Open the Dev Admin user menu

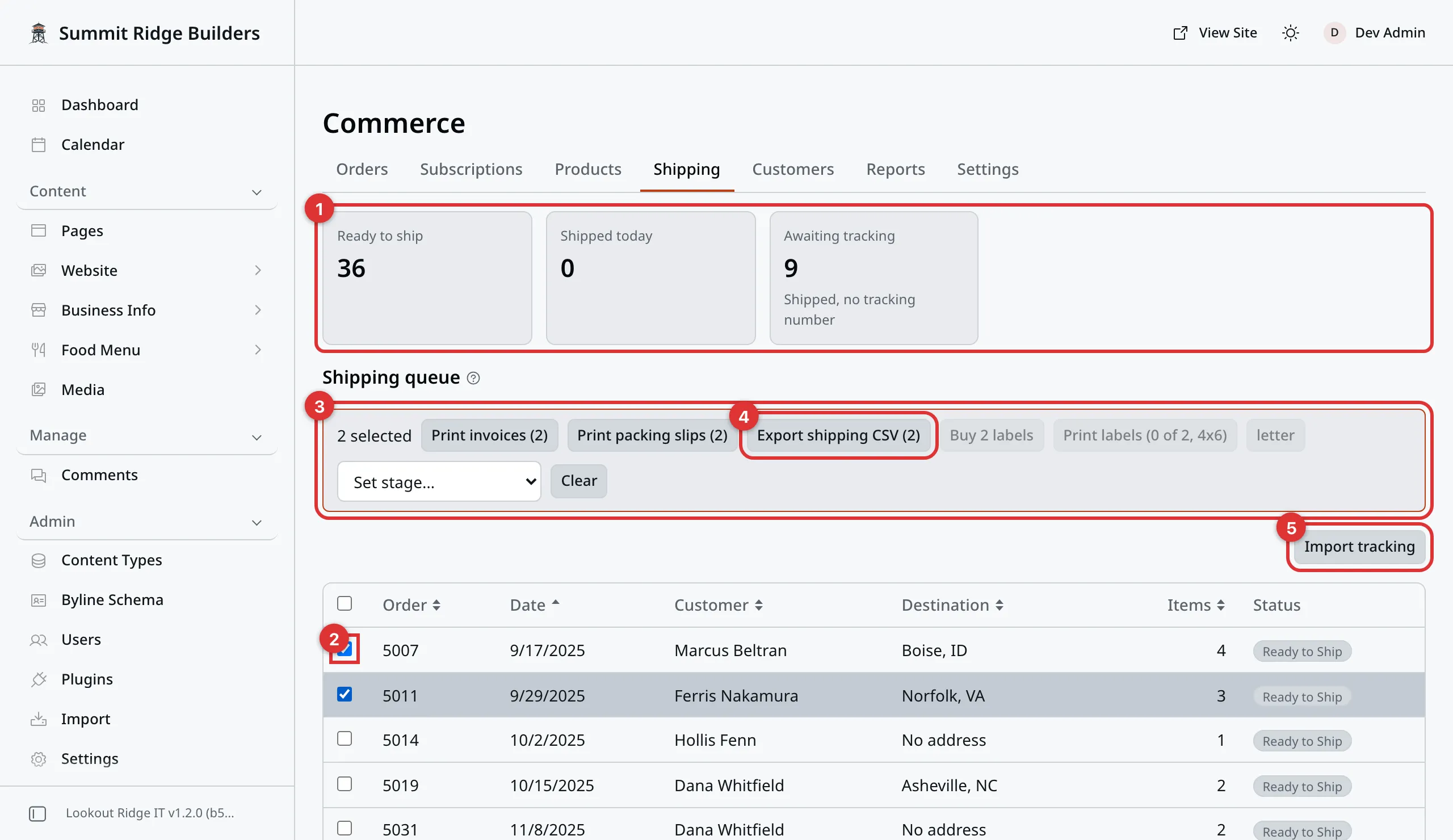(x=1374, y=33)
